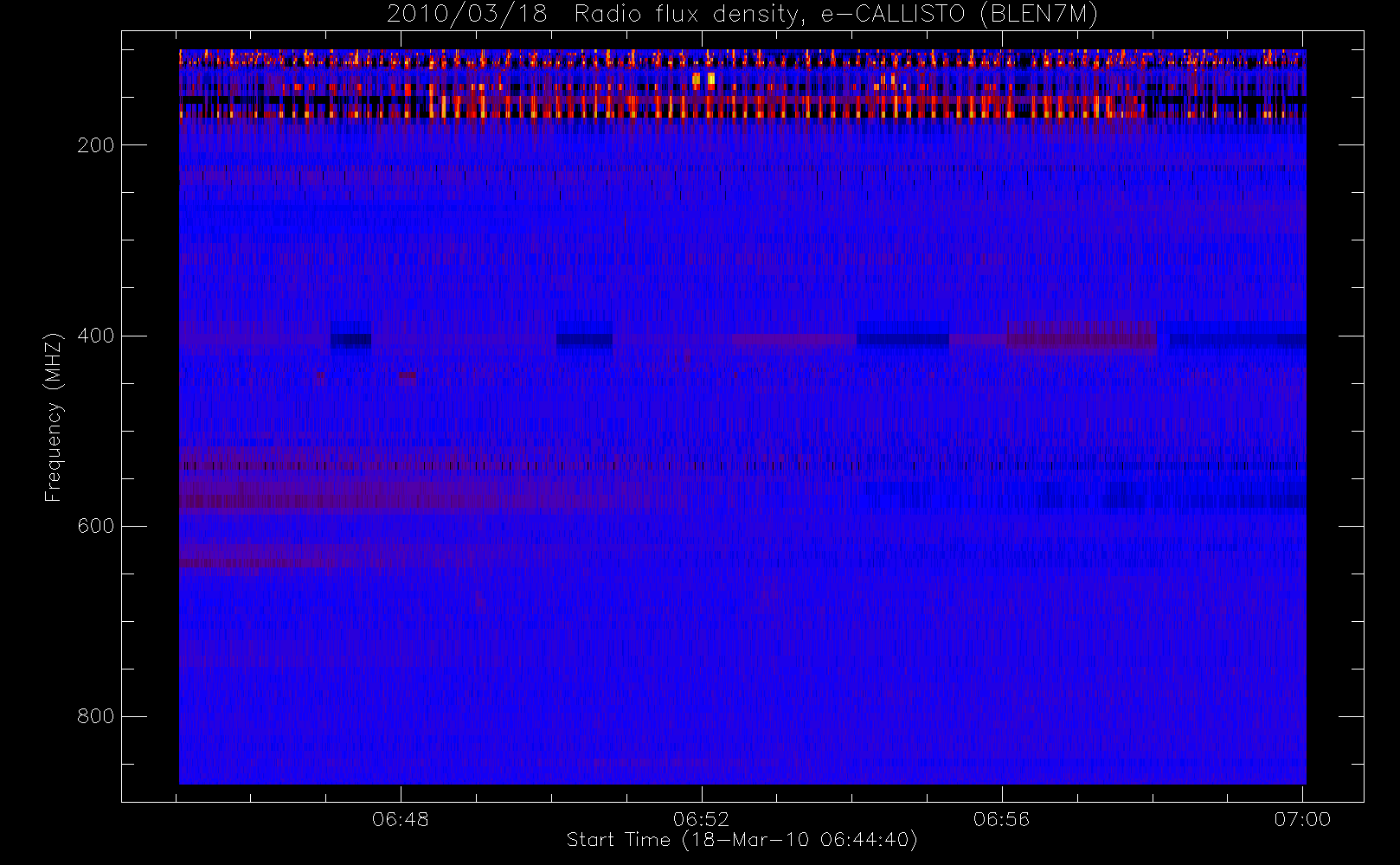Click the '07:00' time tick label

click(x=1302, y=819)
